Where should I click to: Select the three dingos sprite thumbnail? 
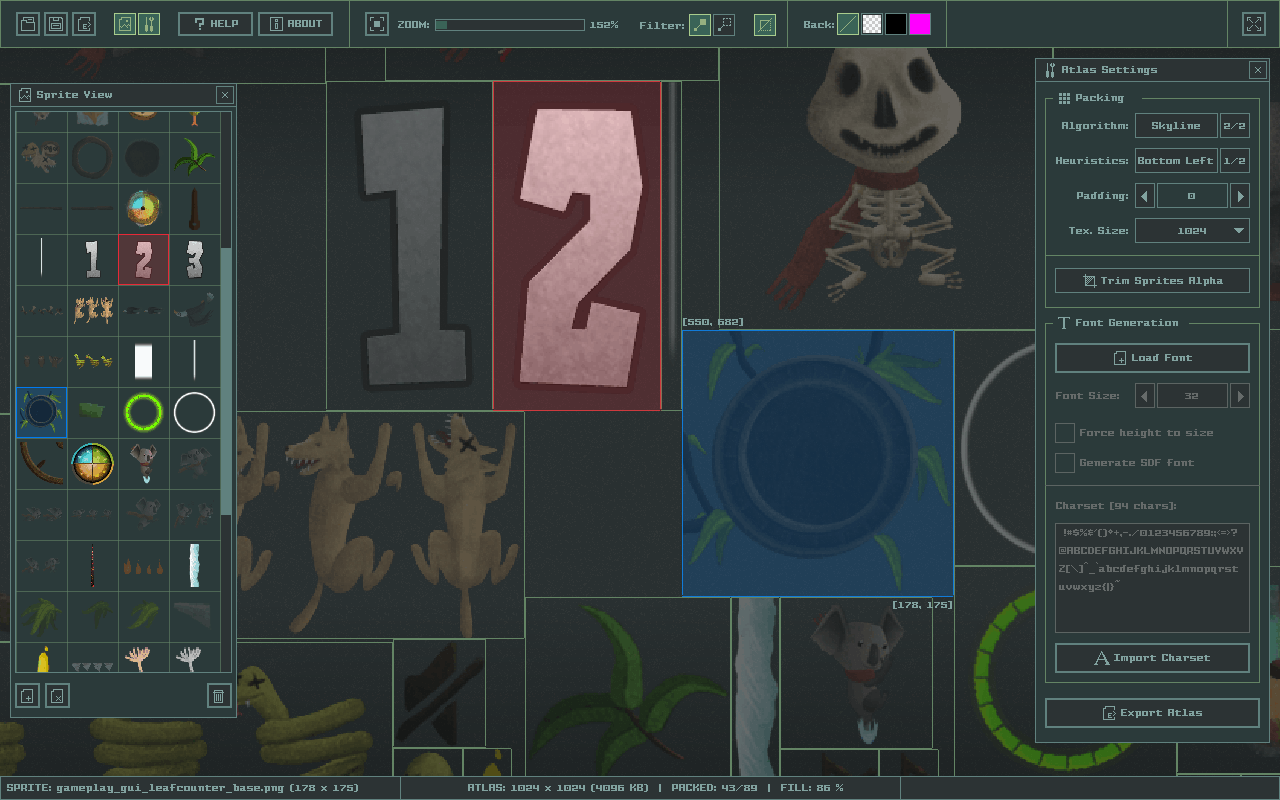93,310
